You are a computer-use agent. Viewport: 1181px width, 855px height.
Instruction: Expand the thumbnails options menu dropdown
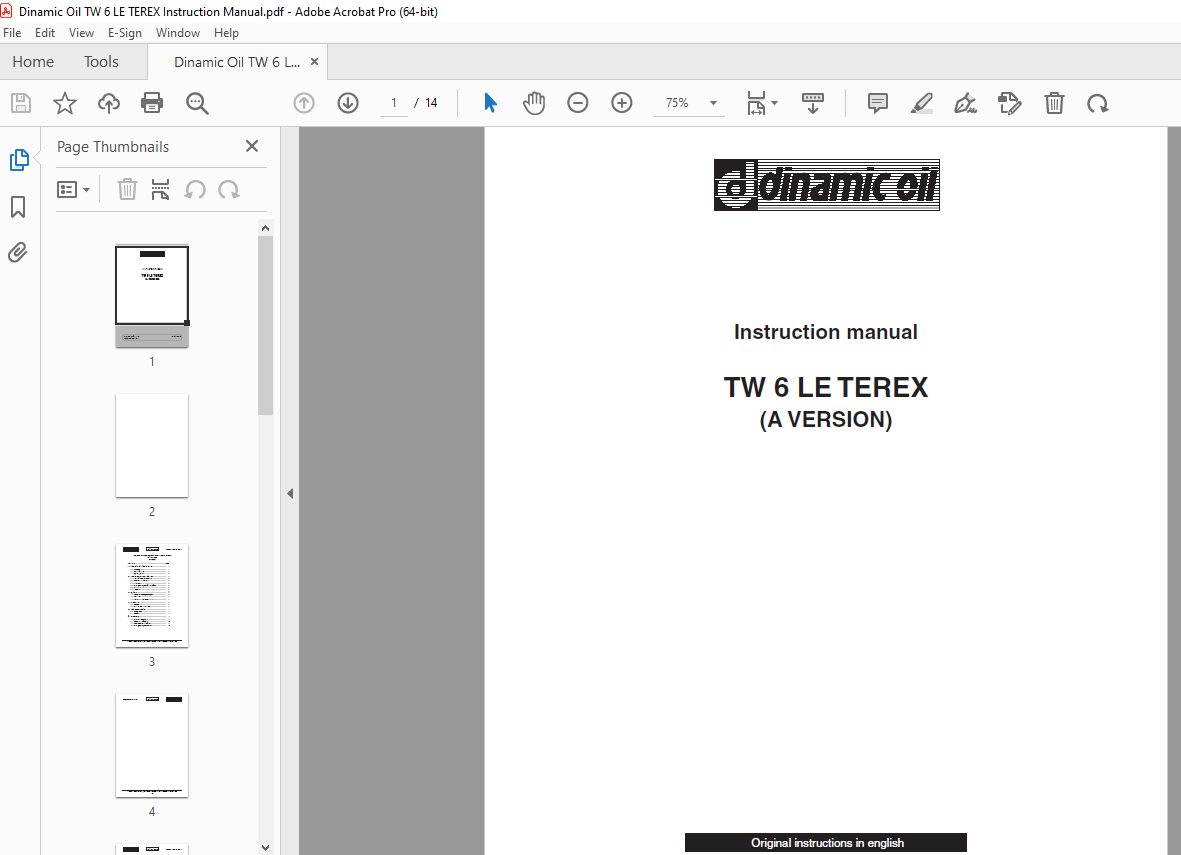(74, 190)
